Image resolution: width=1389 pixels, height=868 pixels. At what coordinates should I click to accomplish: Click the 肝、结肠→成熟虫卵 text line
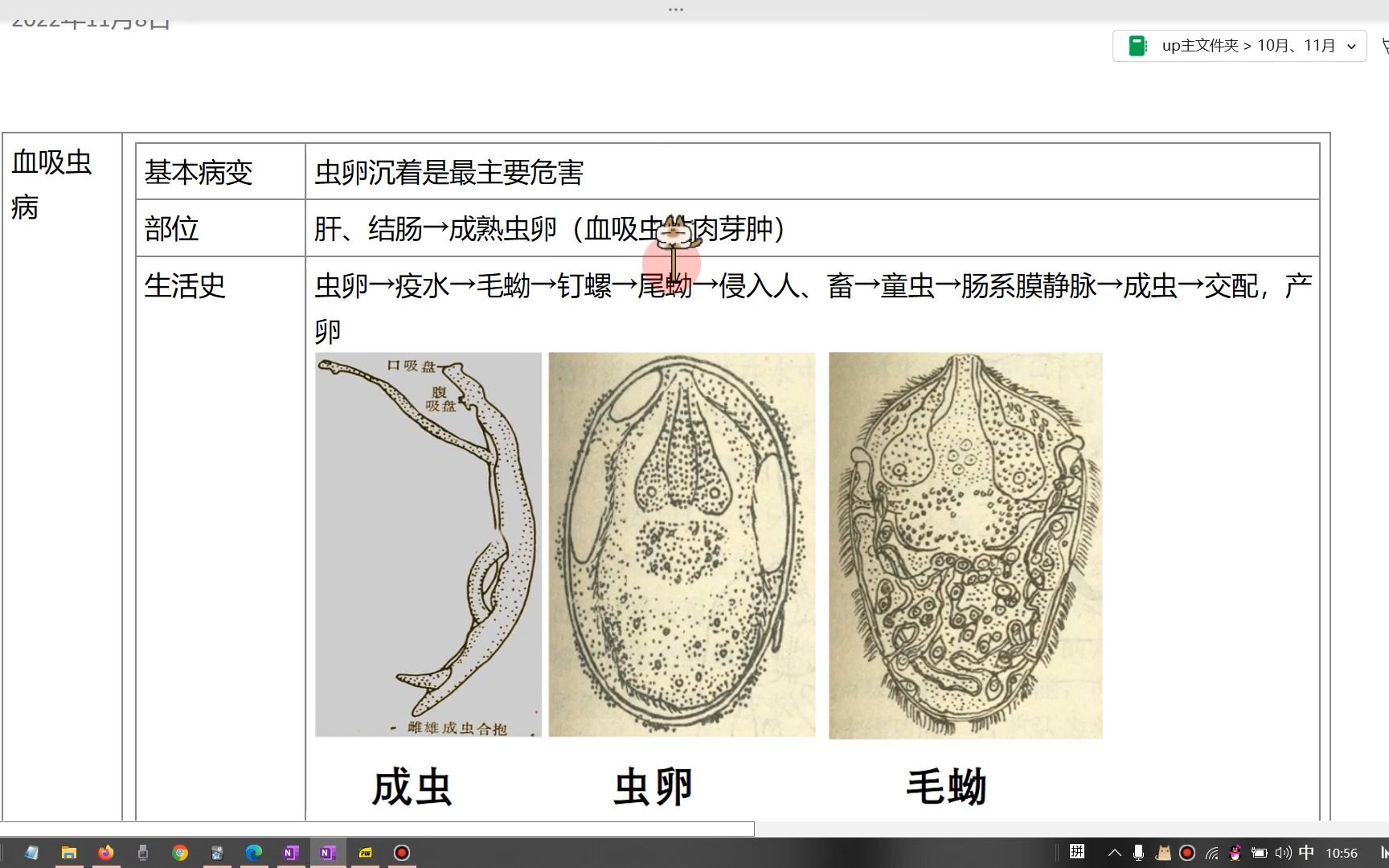550,229
